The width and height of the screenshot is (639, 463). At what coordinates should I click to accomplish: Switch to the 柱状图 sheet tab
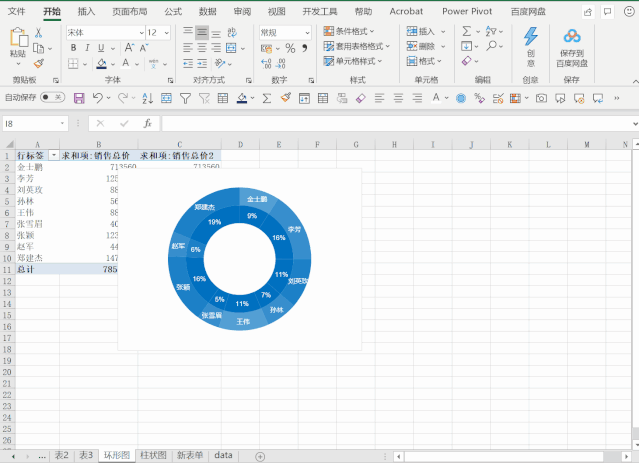coord(153,455)
